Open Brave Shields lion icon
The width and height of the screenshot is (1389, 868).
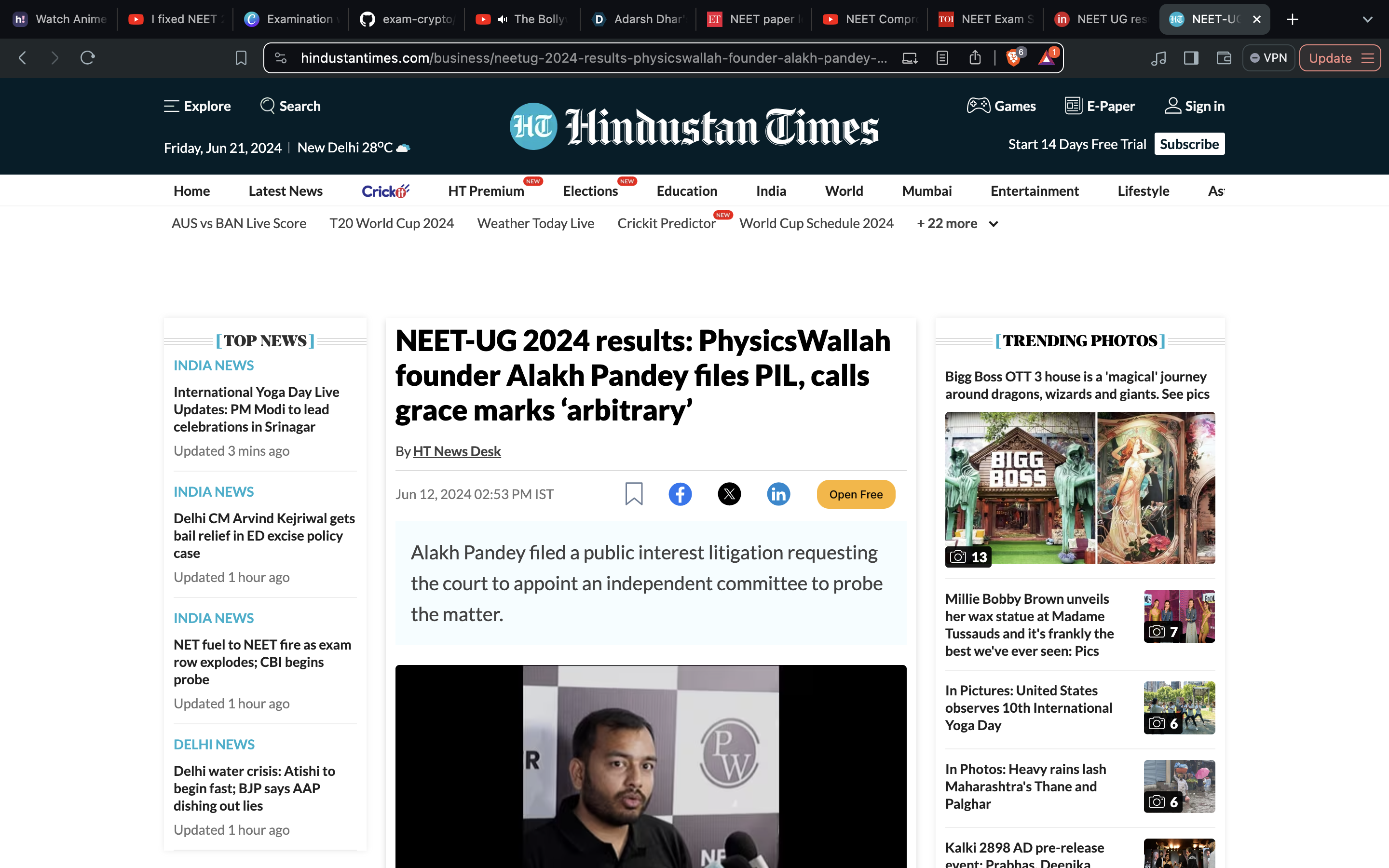[1014, 58]
